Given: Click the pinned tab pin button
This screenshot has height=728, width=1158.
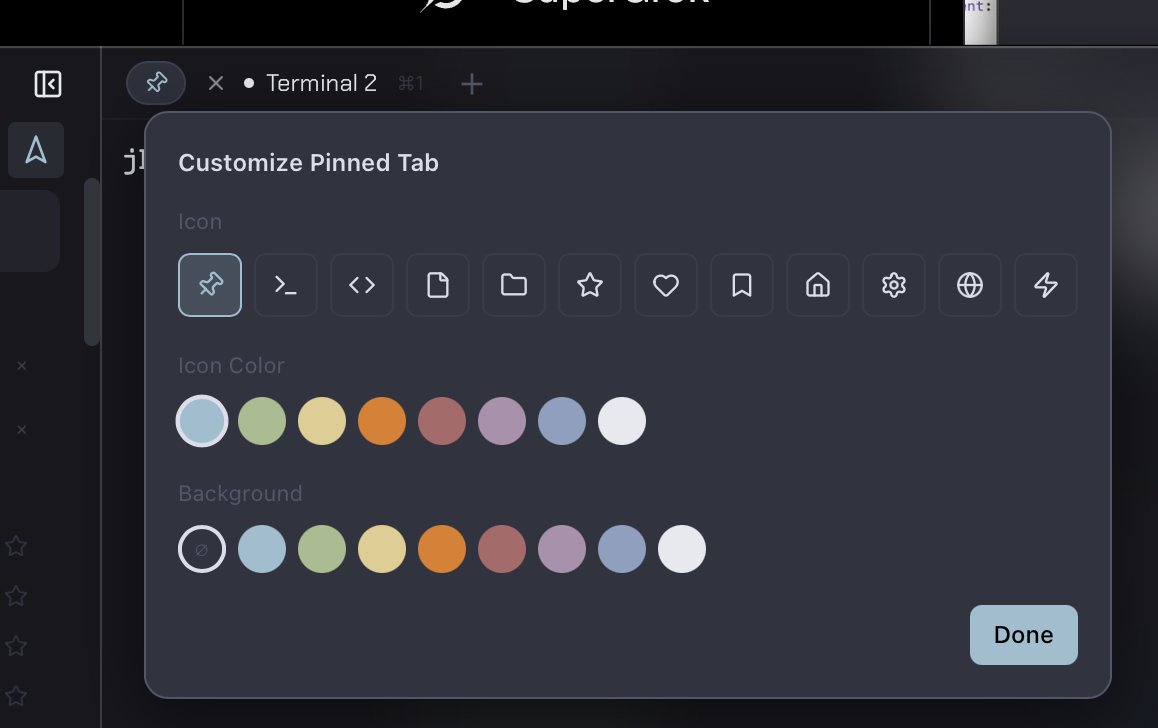Looking at the screenshot, I should pyautogui.click(x=156, y=83).
